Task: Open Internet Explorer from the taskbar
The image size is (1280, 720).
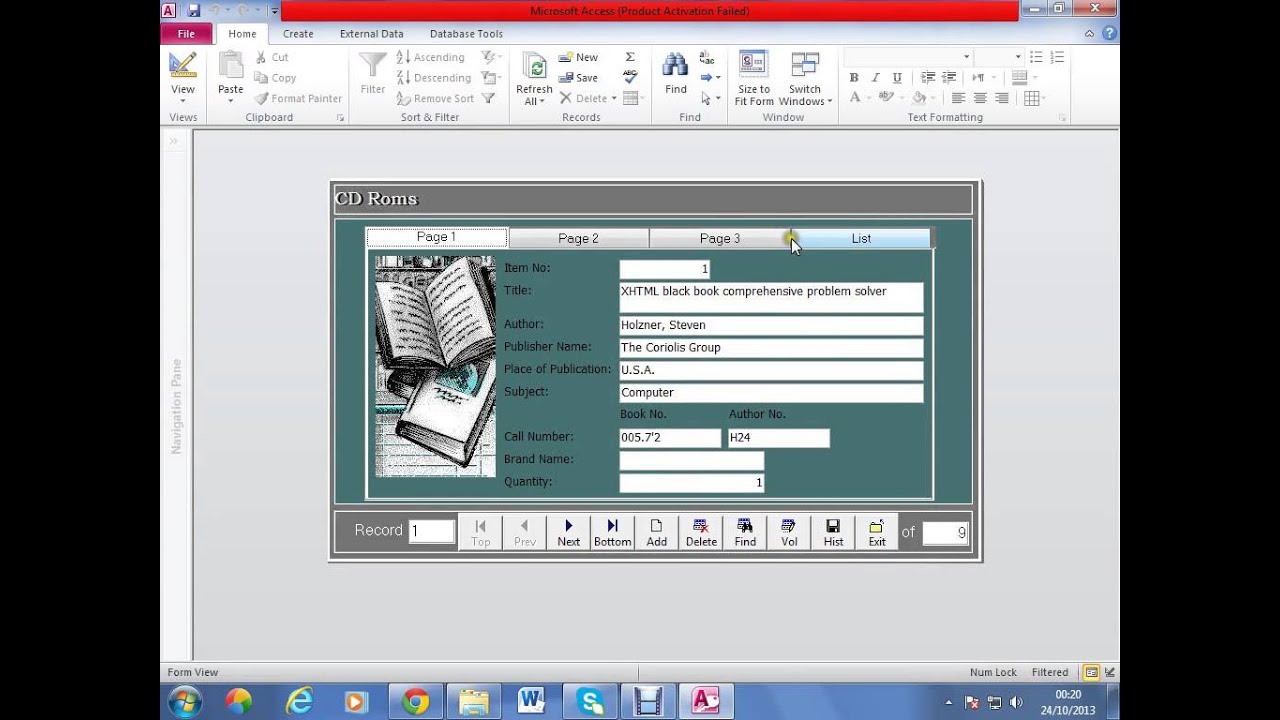Action: 299,702
